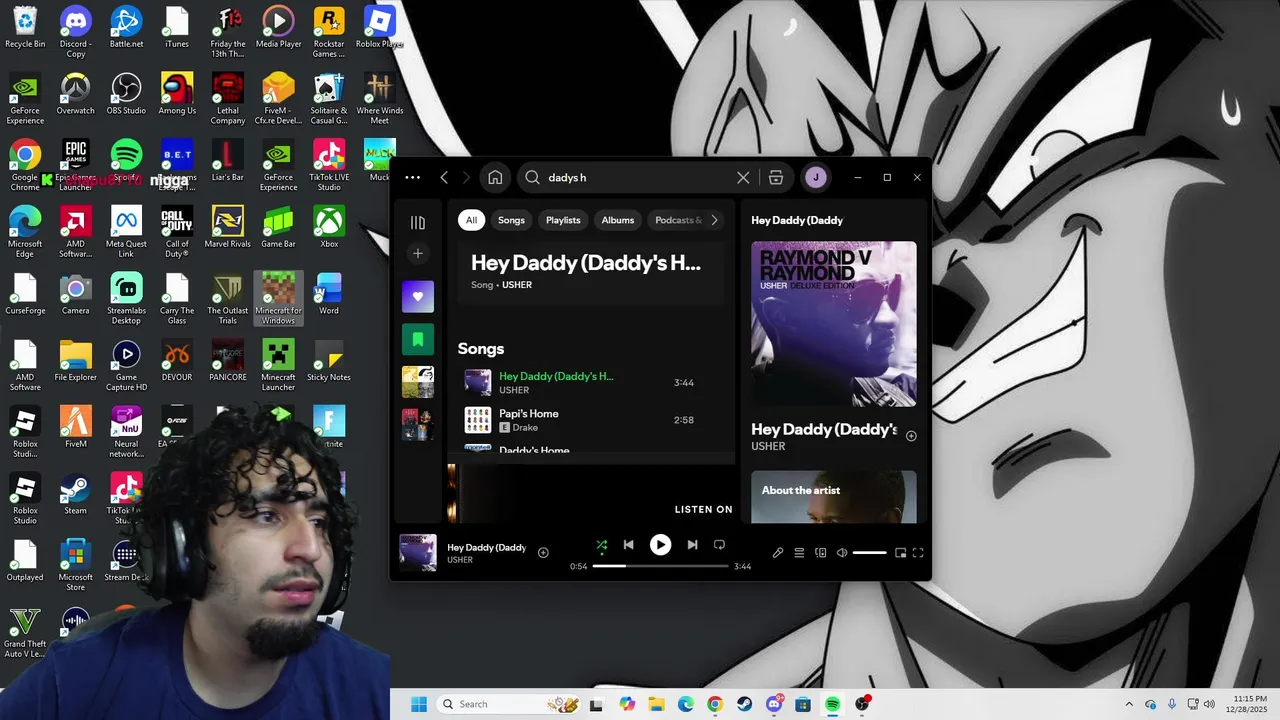Open OBS Studio desktop icon

(x=126, y=94)
